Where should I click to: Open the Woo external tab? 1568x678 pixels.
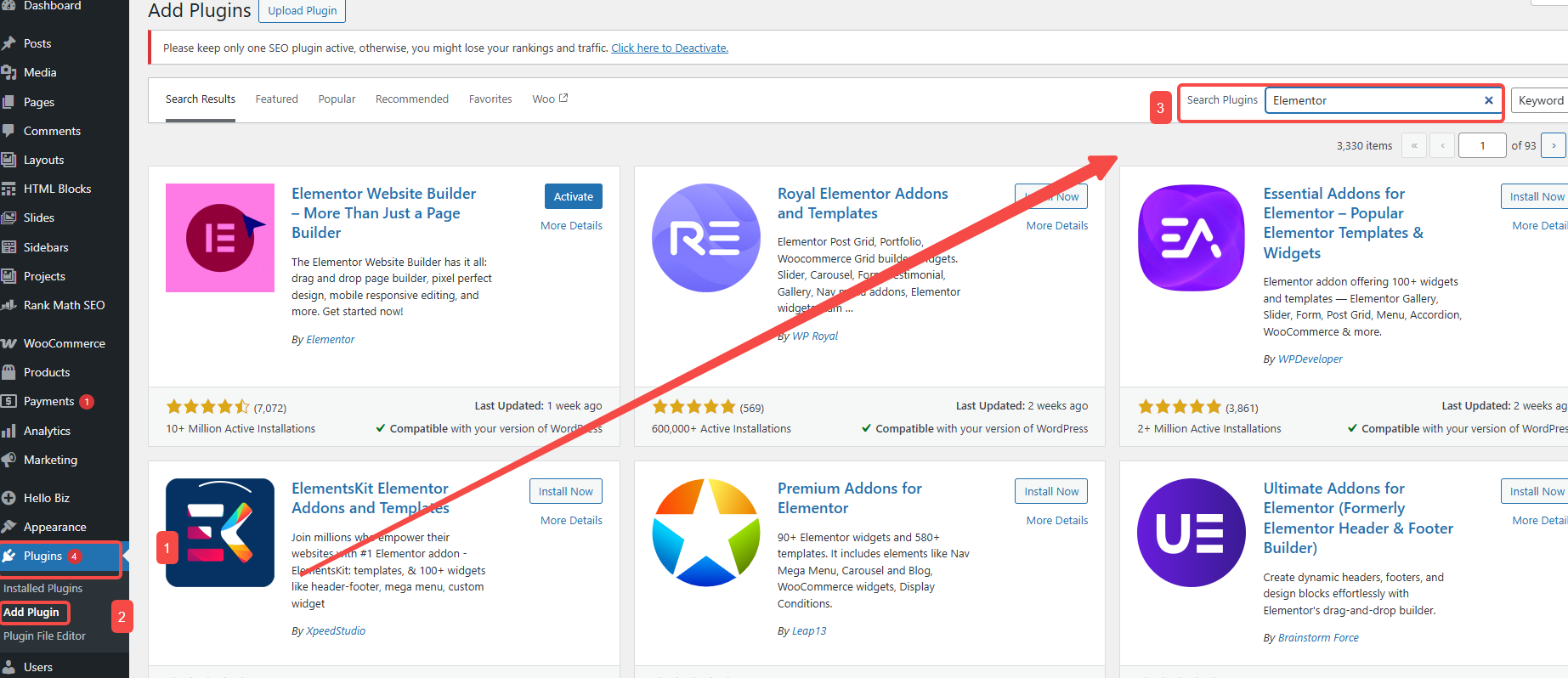click(x=550, y=99)
